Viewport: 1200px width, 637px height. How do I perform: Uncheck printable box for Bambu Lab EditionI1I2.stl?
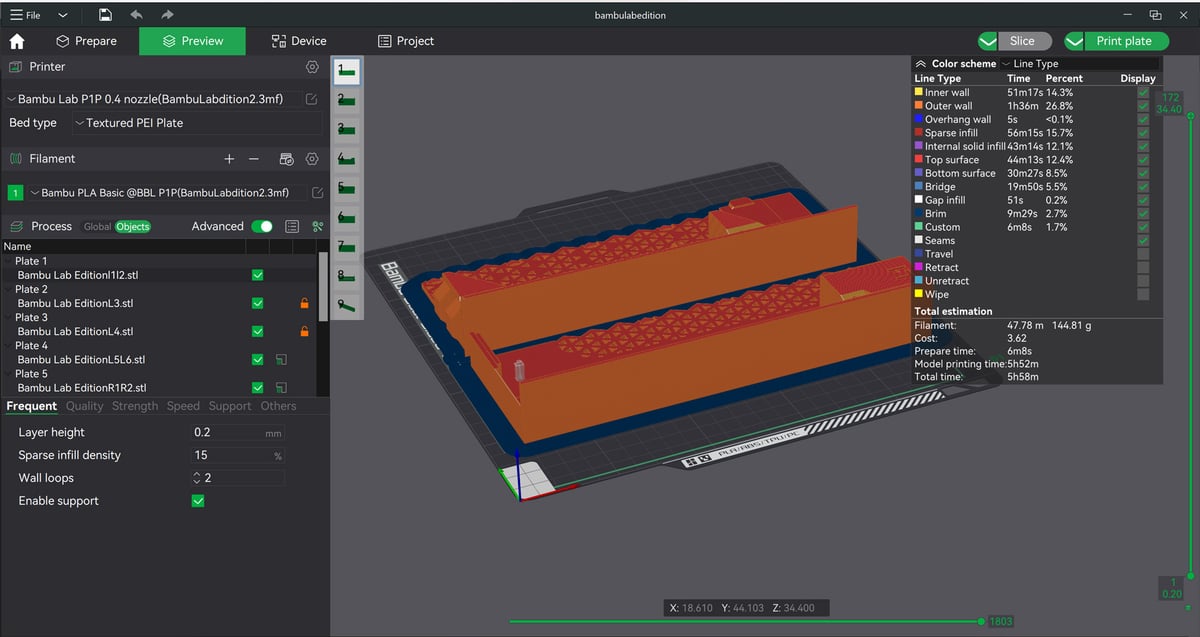(258, 275)
